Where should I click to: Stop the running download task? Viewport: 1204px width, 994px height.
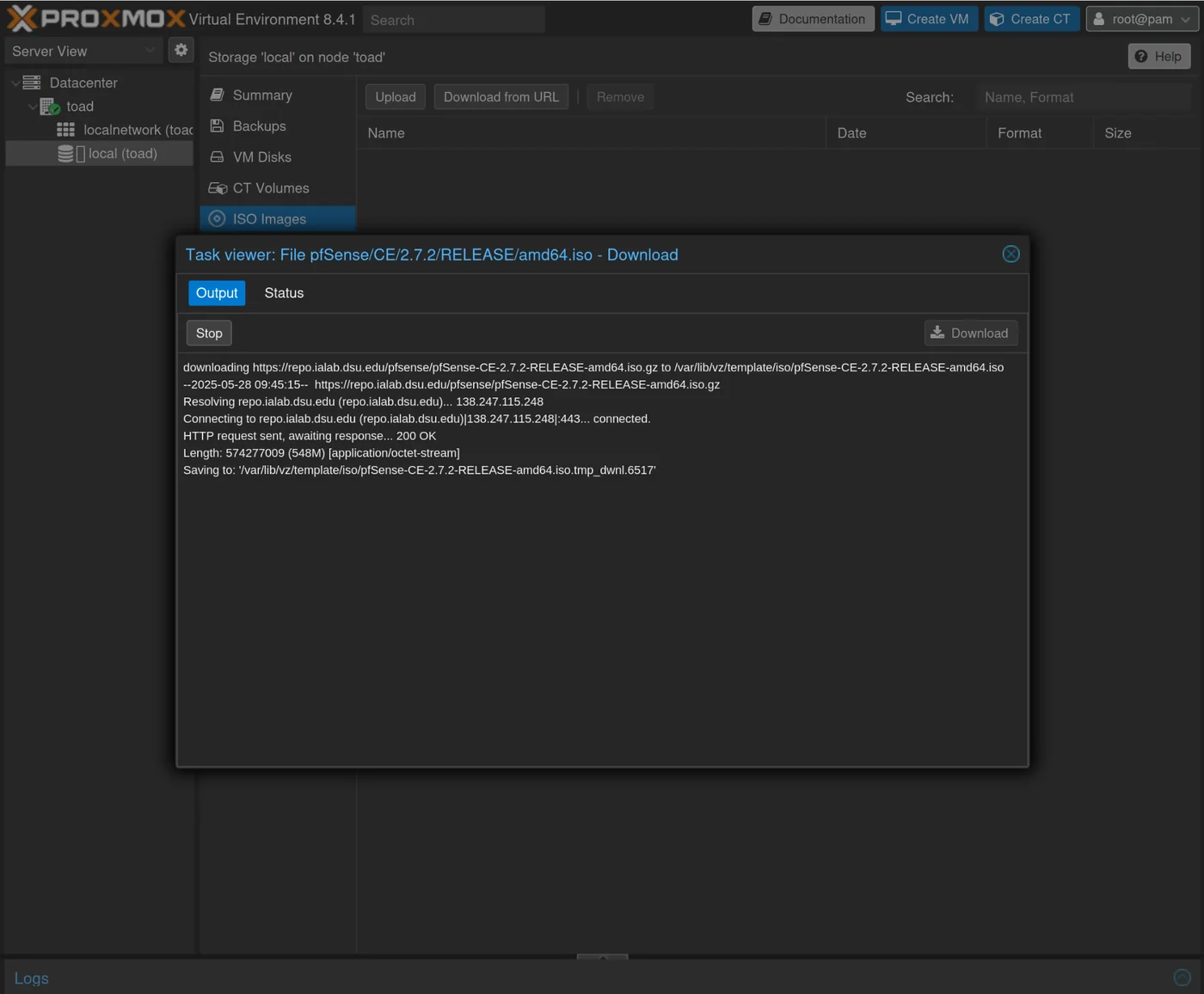(x=209, y=334)
